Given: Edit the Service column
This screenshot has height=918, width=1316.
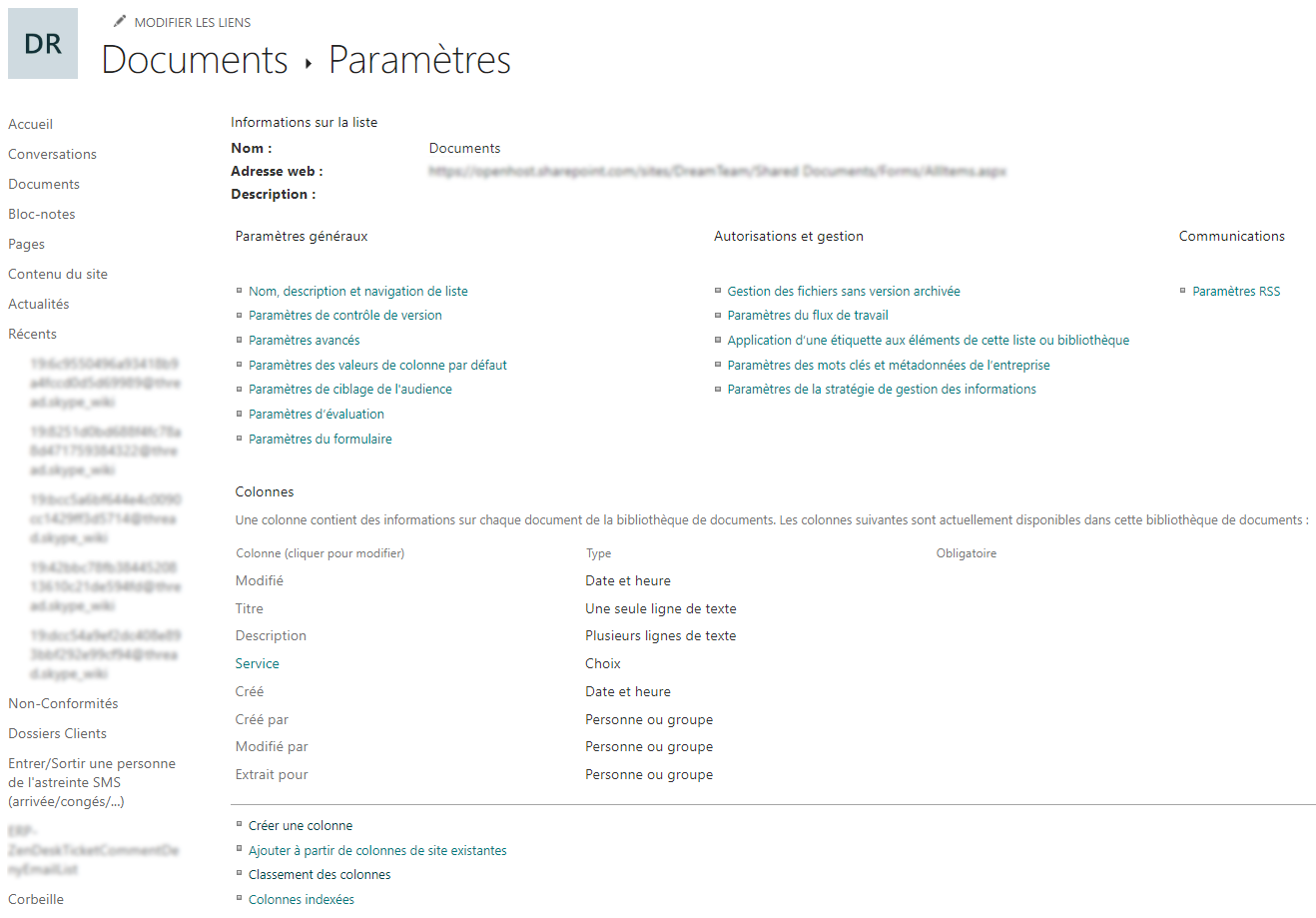Looking at the screenshot, I should 258,663.
